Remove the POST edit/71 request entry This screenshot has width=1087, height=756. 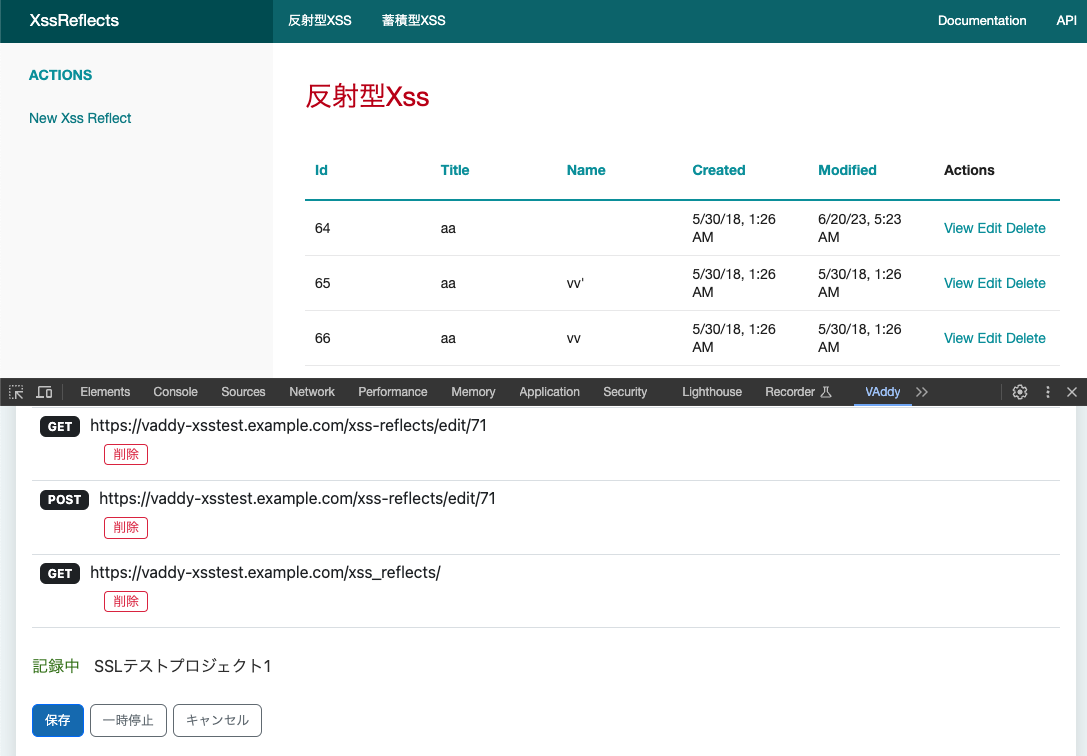coord(126,528)
